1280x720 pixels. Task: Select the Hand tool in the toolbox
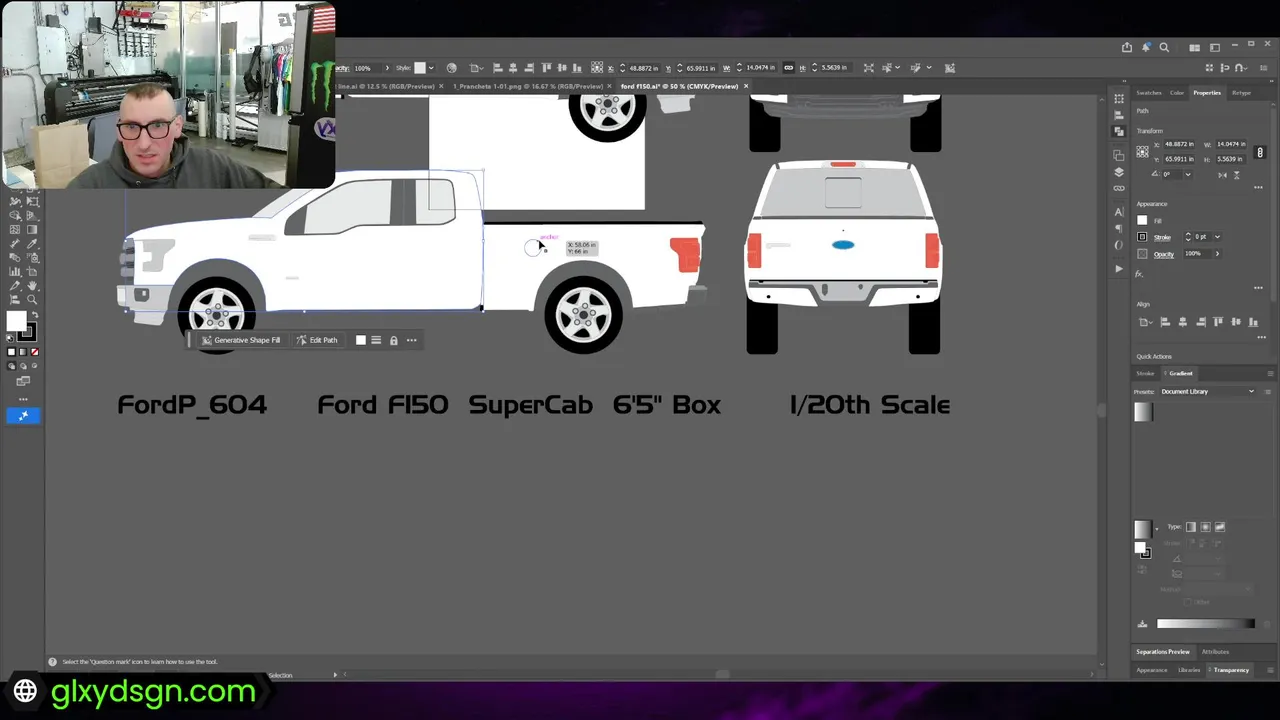pos(32,285)
